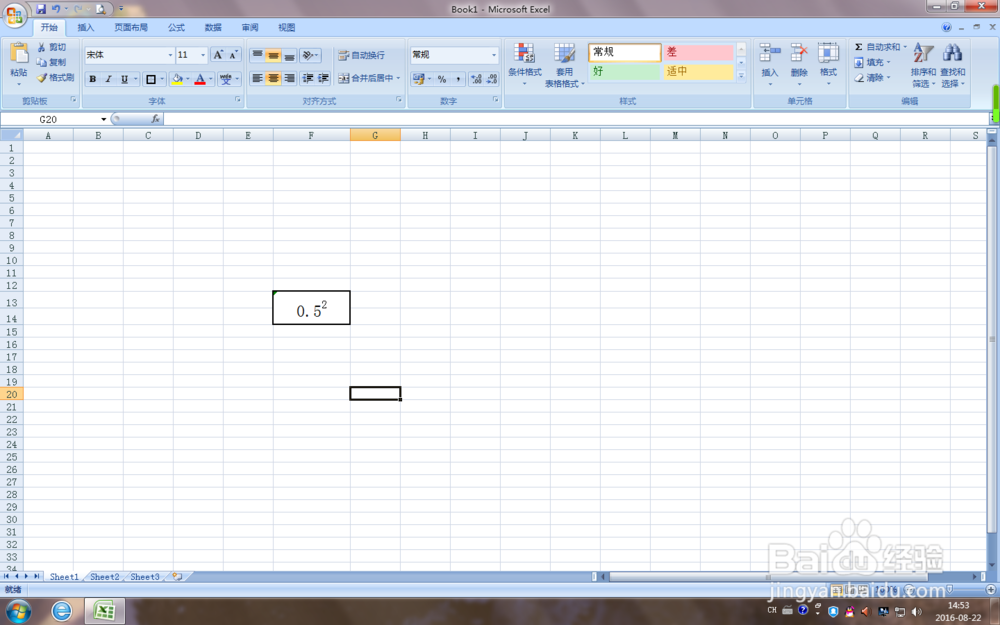Open Format as Table (套用表格格式) menu
Screen dimensions: 1000x625
tap(564, 65)
